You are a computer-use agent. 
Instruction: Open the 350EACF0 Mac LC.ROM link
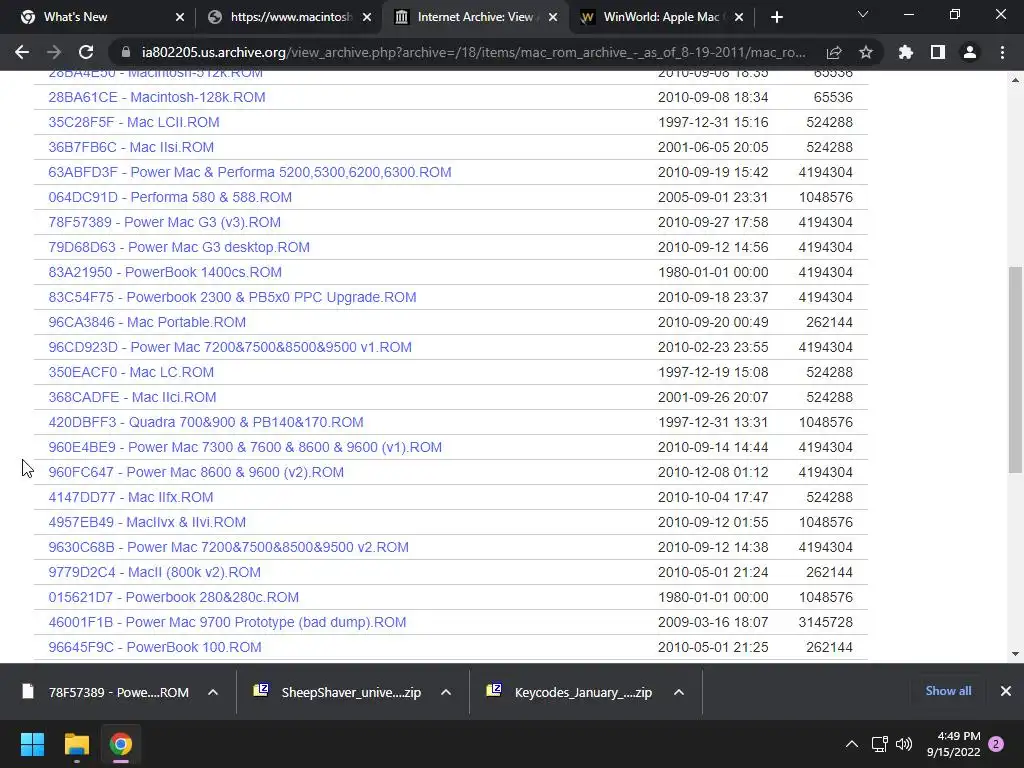coord(131,372)
